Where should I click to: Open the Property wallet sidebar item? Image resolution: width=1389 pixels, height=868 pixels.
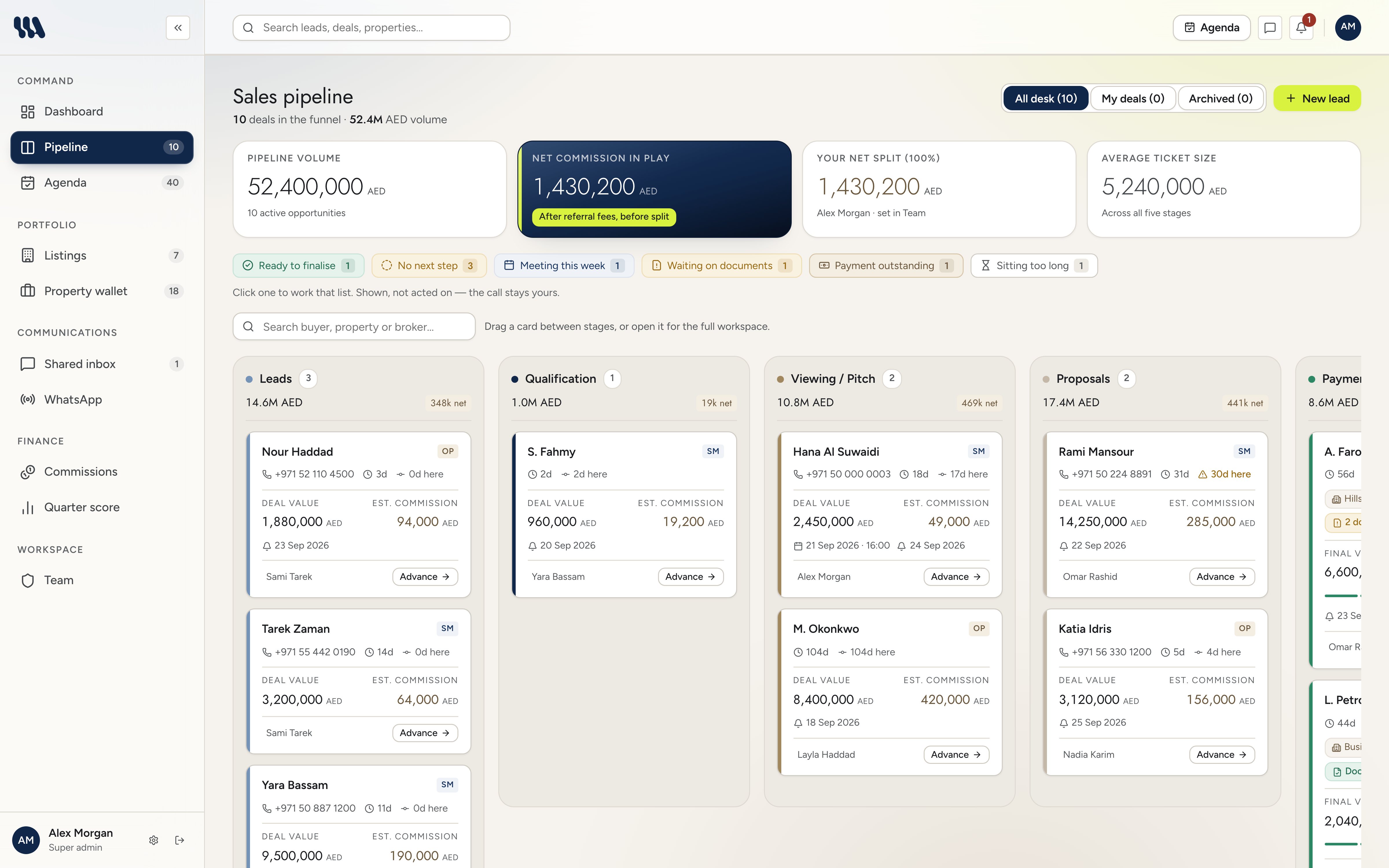coord(102,291)
